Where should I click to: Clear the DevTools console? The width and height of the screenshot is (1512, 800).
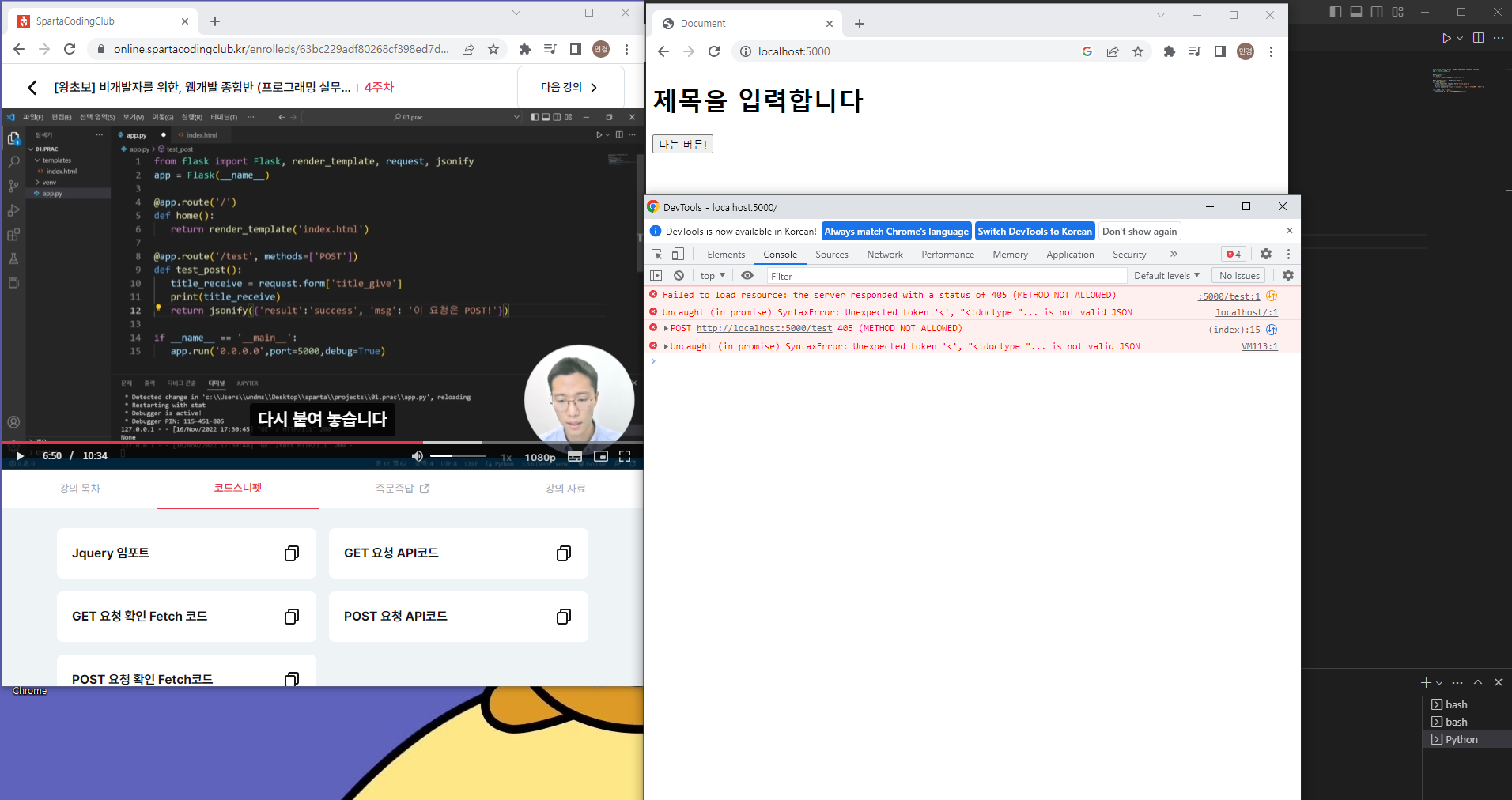point(679,276)
